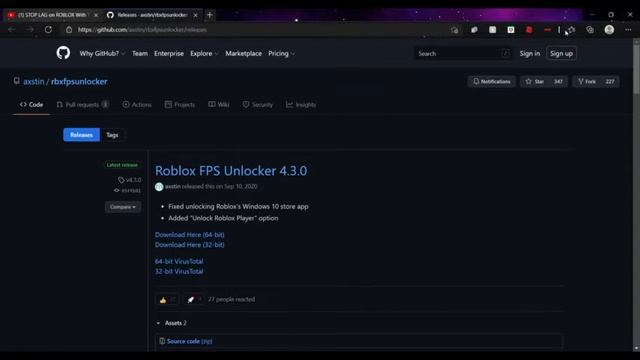The height and width of the screenshot is (360, 640).
Task: Go back with the browser back arrow
Action: [11, 29]
